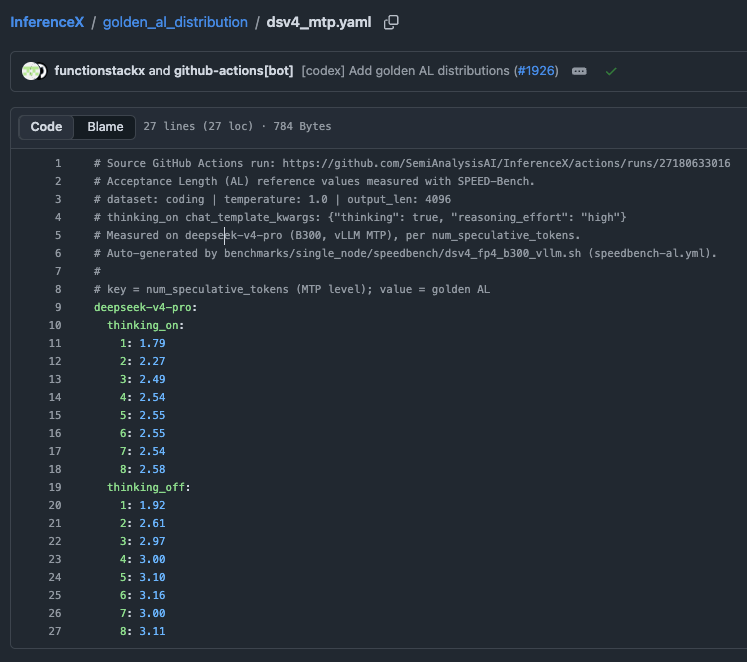Click the 2.54 value on line 14

(x=152, y=397)
